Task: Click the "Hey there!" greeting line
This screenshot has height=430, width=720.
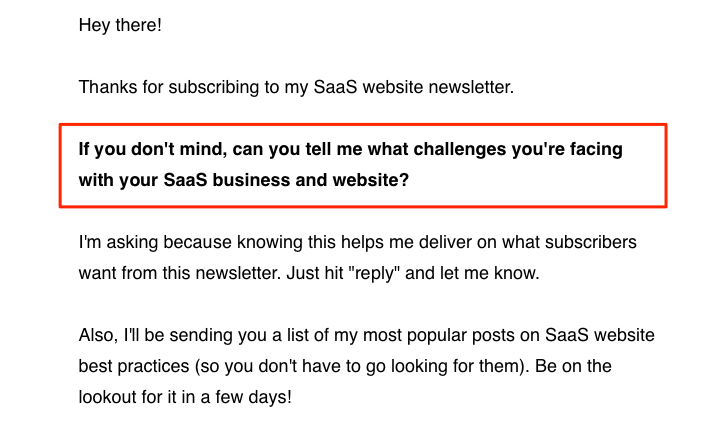Action: (x=120, y=25)
